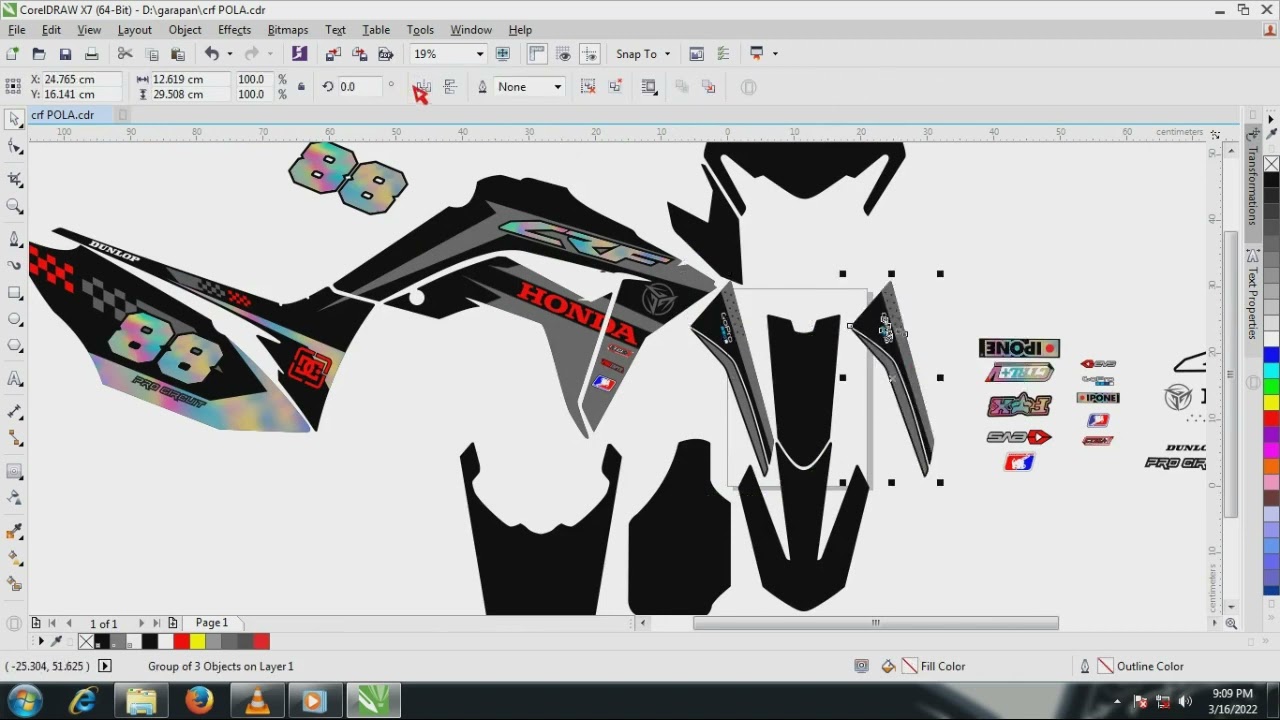Click the Paste clipboard icon
Viewport: 1280px width, 720px height.
(x=178, y=54)
